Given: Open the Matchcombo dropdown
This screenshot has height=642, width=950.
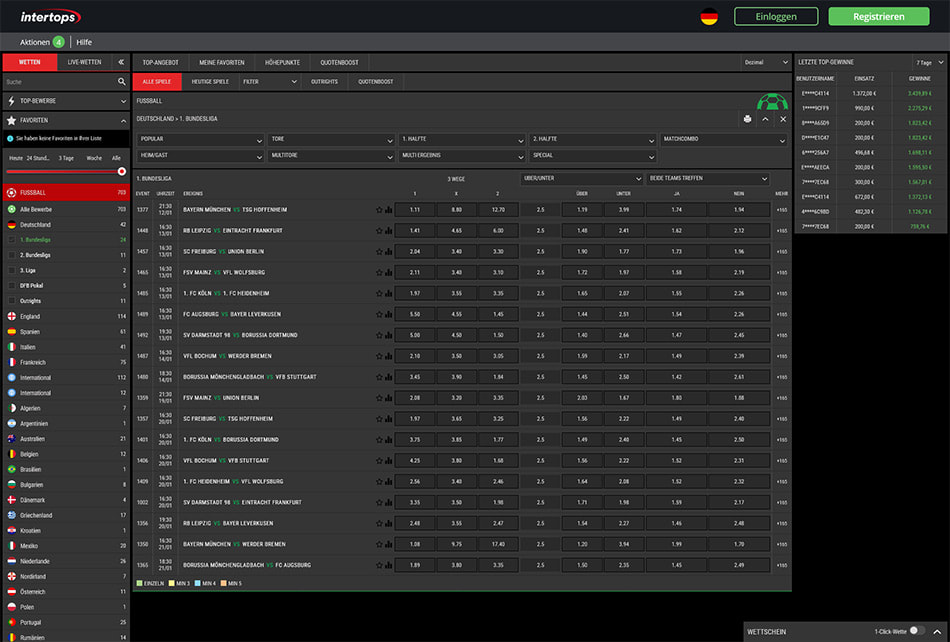Looking at the screenshot, I should point(723,139).
